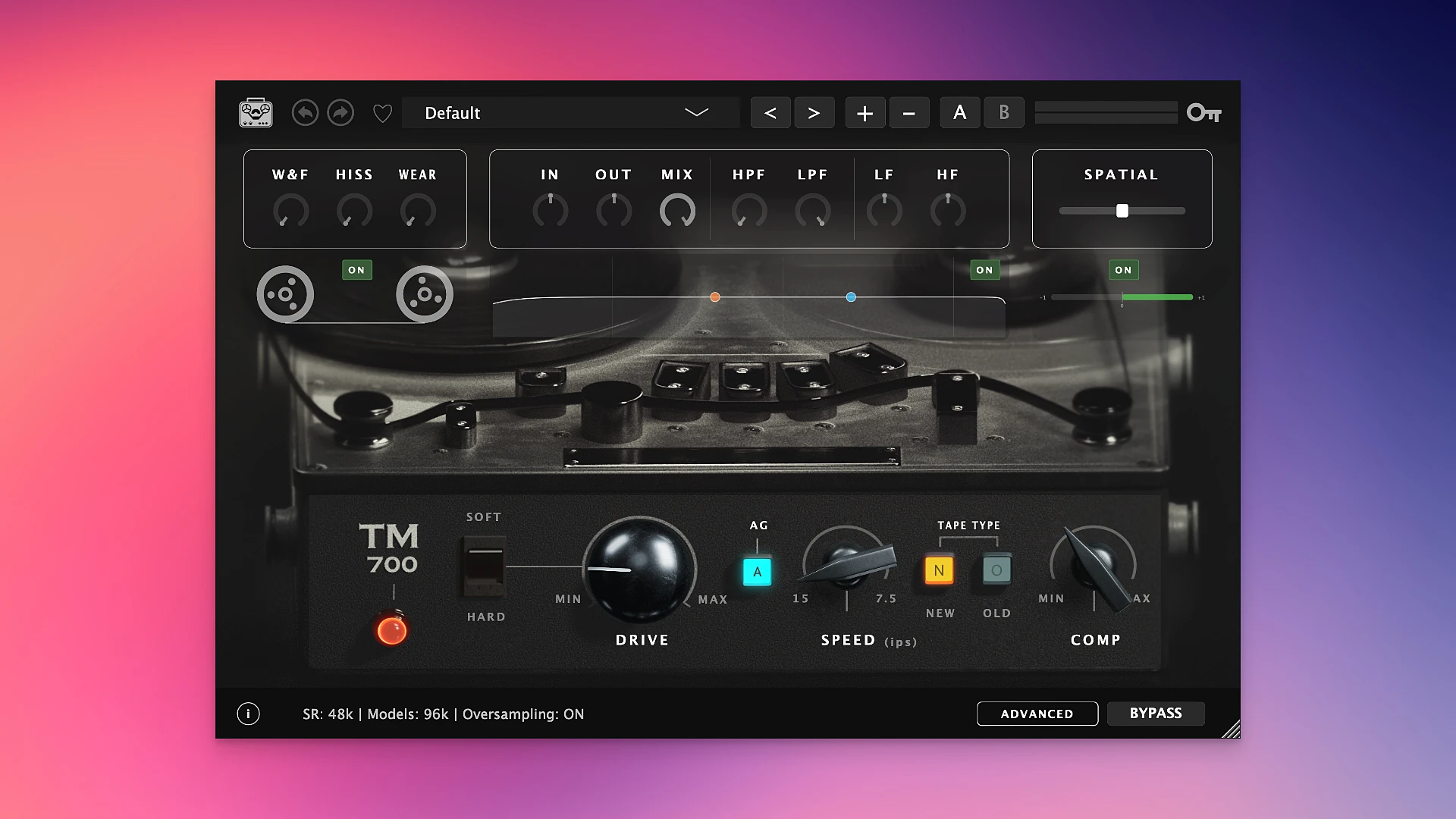Open the Default preset dropdown
The height and width of the screenshot is (819, 1456).
(571, 112)
